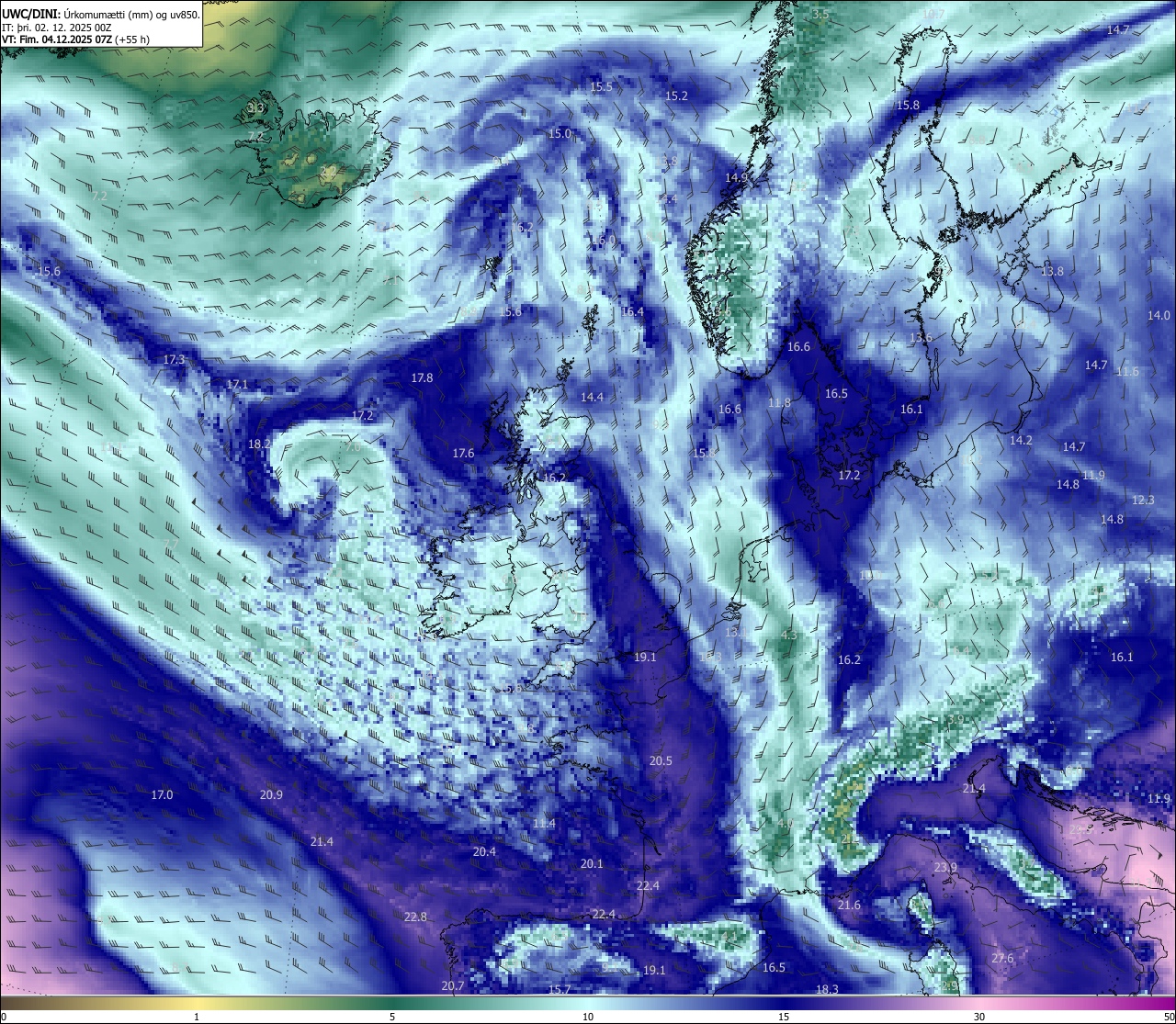Click the 17.0 value label
Screen dimensions: 1176x1024
tap(162, 794)
